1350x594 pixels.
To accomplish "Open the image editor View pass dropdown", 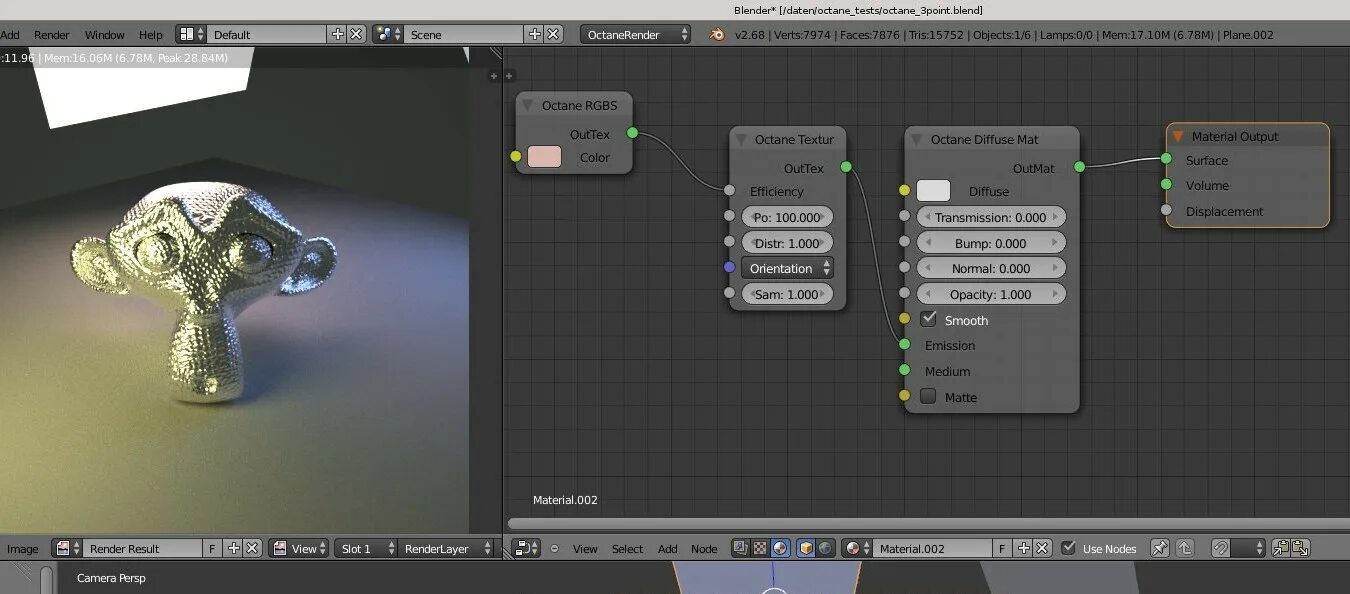I will [x=297, y=548].
